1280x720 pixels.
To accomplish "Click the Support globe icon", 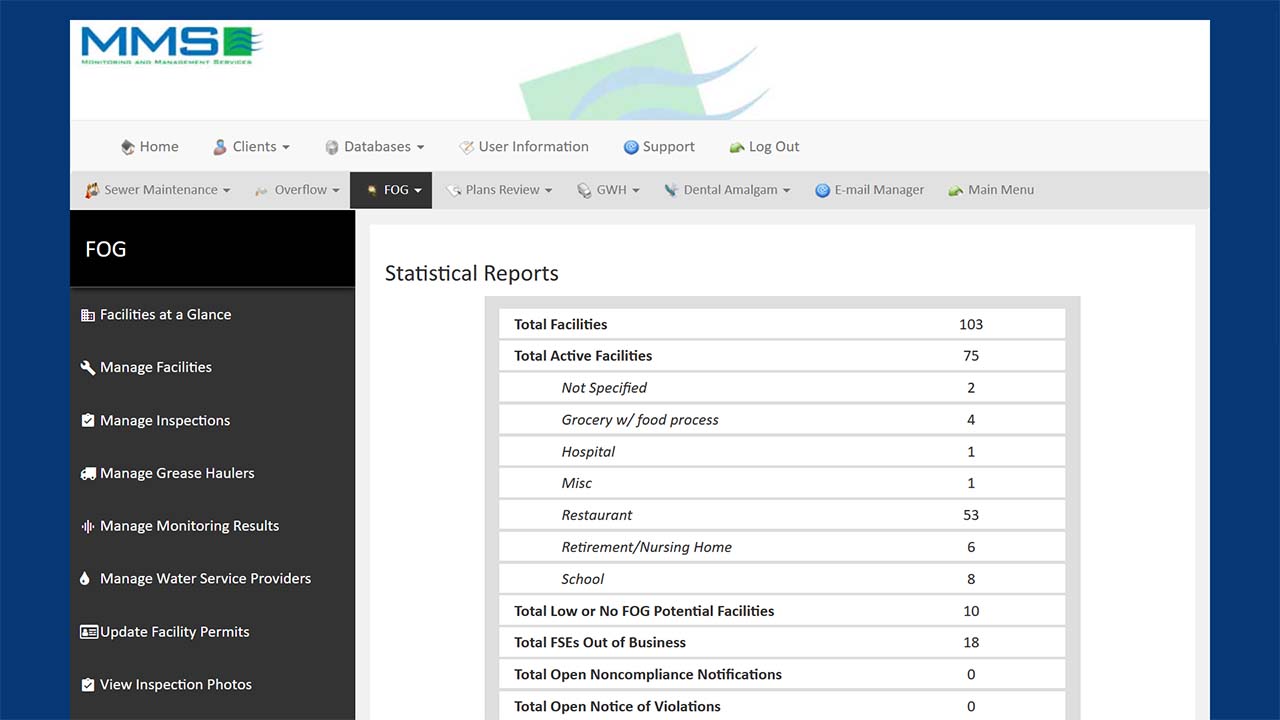I will 631,147.
